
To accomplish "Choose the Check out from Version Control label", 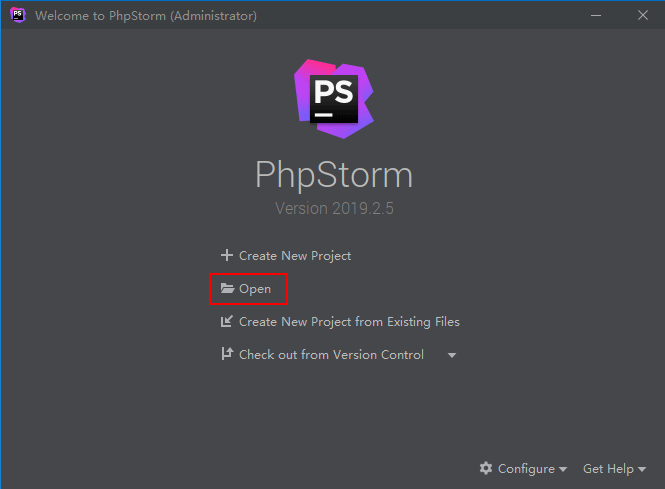I will pos(331,355).
